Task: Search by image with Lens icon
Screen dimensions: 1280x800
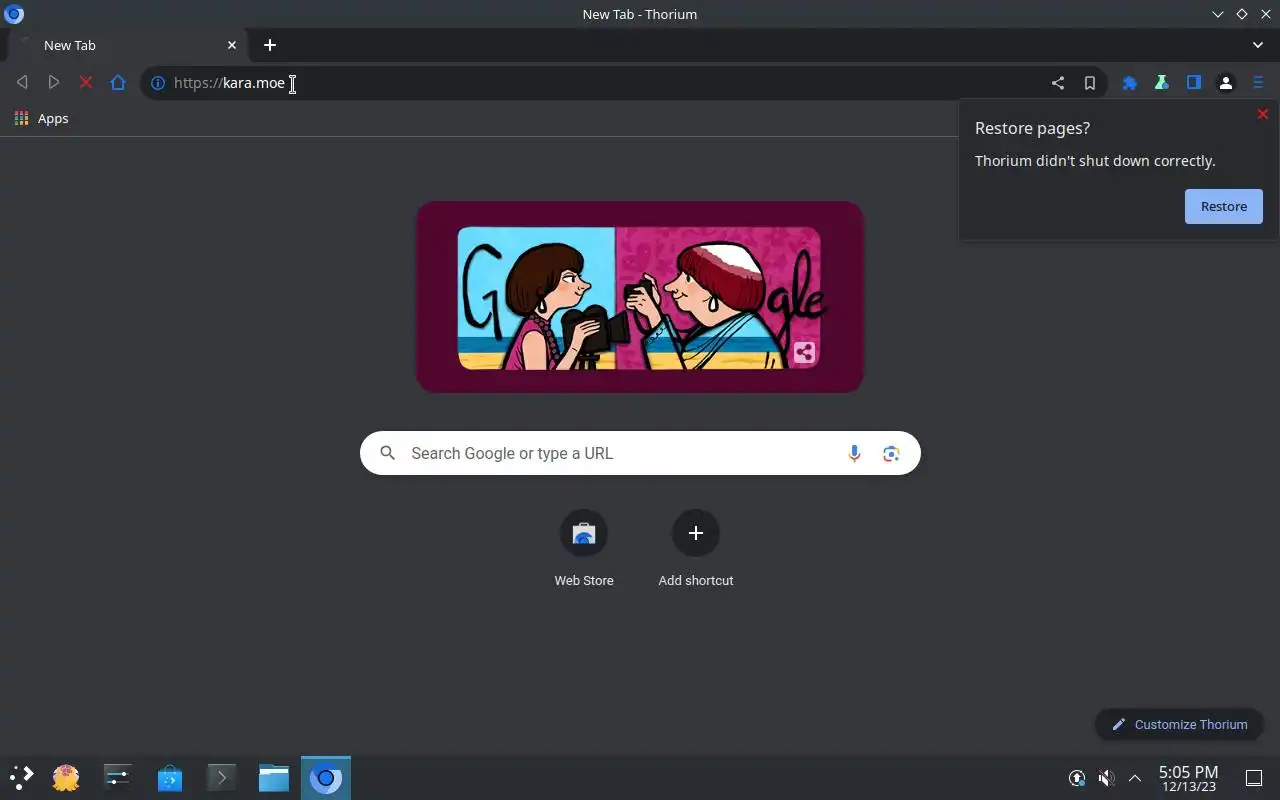Action: pos(891,453)
